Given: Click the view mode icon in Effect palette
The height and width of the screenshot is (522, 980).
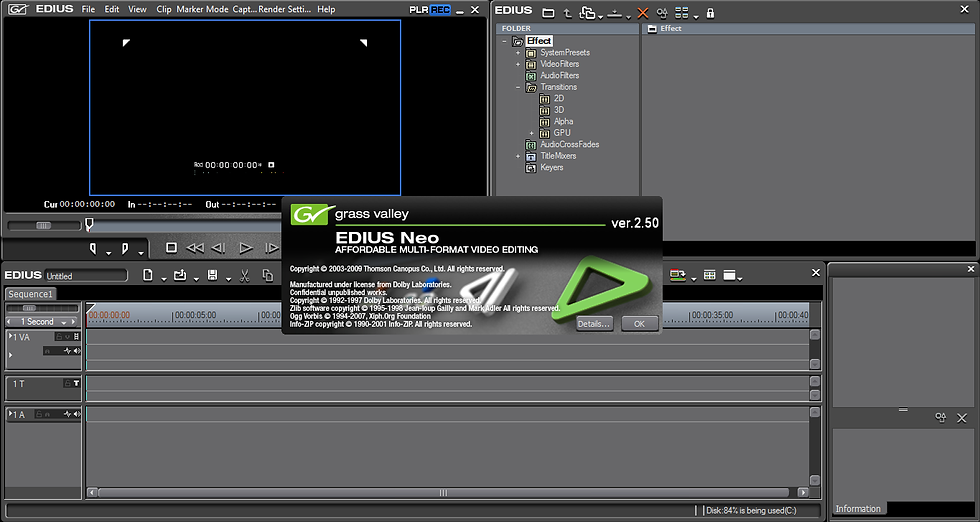Looking at the screenshot, I should pyautogui.click(x=682, y=13).
